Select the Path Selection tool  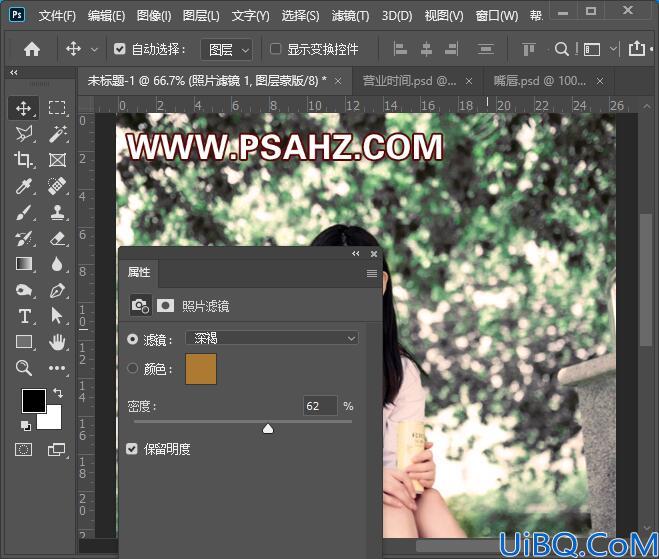click(x=57, y=316)
